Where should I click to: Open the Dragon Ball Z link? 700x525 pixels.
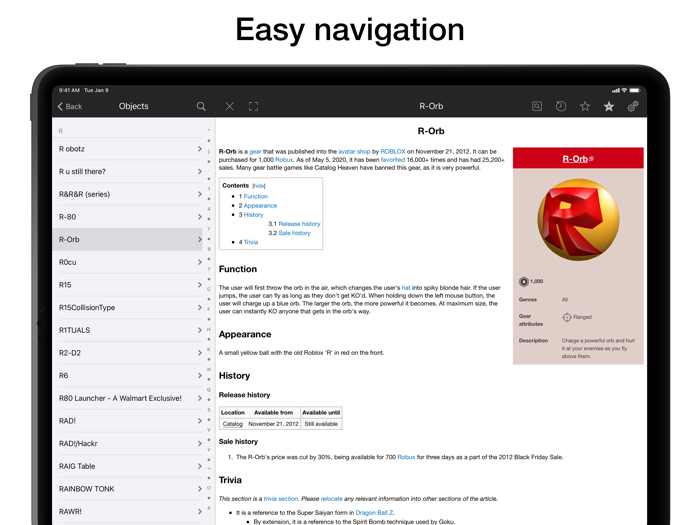(374, 512)
